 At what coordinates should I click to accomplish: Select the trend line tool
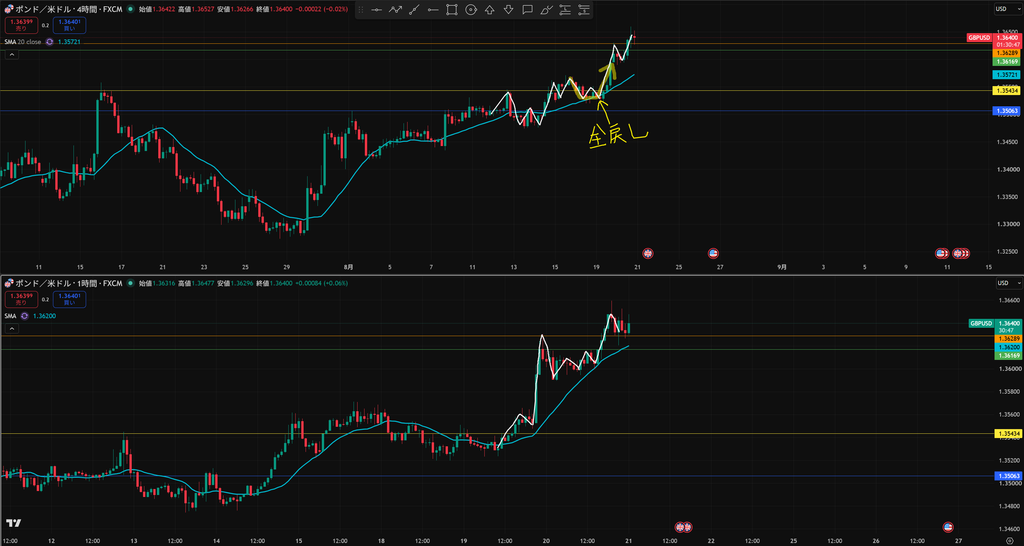[x=413, y=9]
